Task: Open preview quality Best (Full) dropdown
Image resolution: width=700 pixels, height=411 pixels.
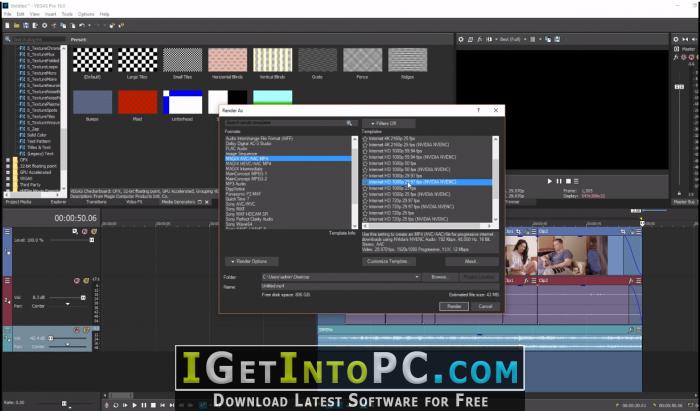Action: point(512,39)
